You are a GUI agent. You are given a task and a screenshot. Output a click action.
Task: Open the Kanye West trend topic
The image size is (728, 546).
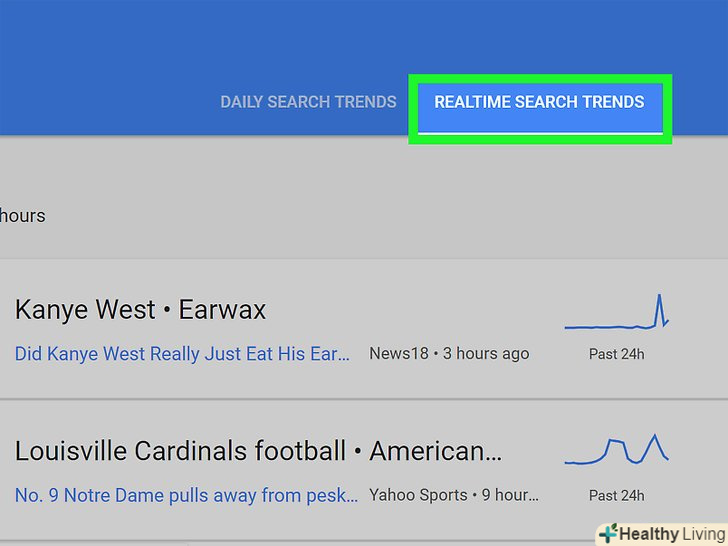click(85, 310)
